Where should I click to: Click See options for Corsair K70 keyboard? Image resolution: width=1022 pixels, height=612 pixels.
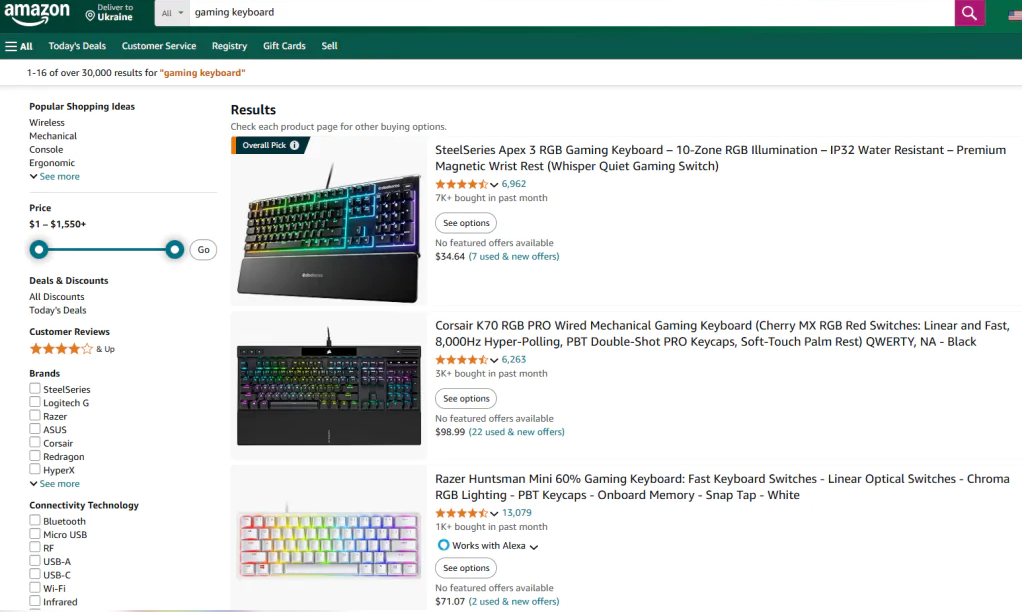[x=466, y=398]
